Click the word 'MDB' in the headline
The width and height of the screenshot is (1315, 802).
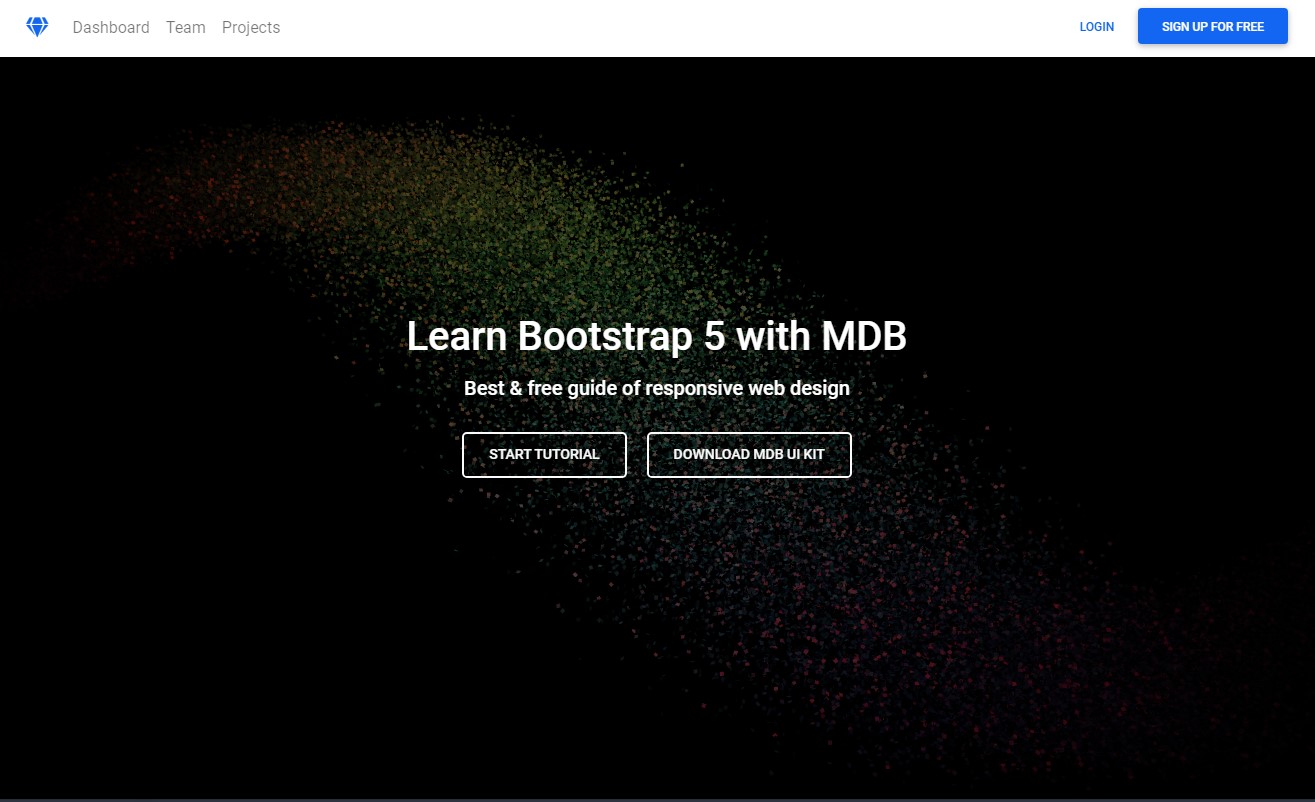pos(863,336)
